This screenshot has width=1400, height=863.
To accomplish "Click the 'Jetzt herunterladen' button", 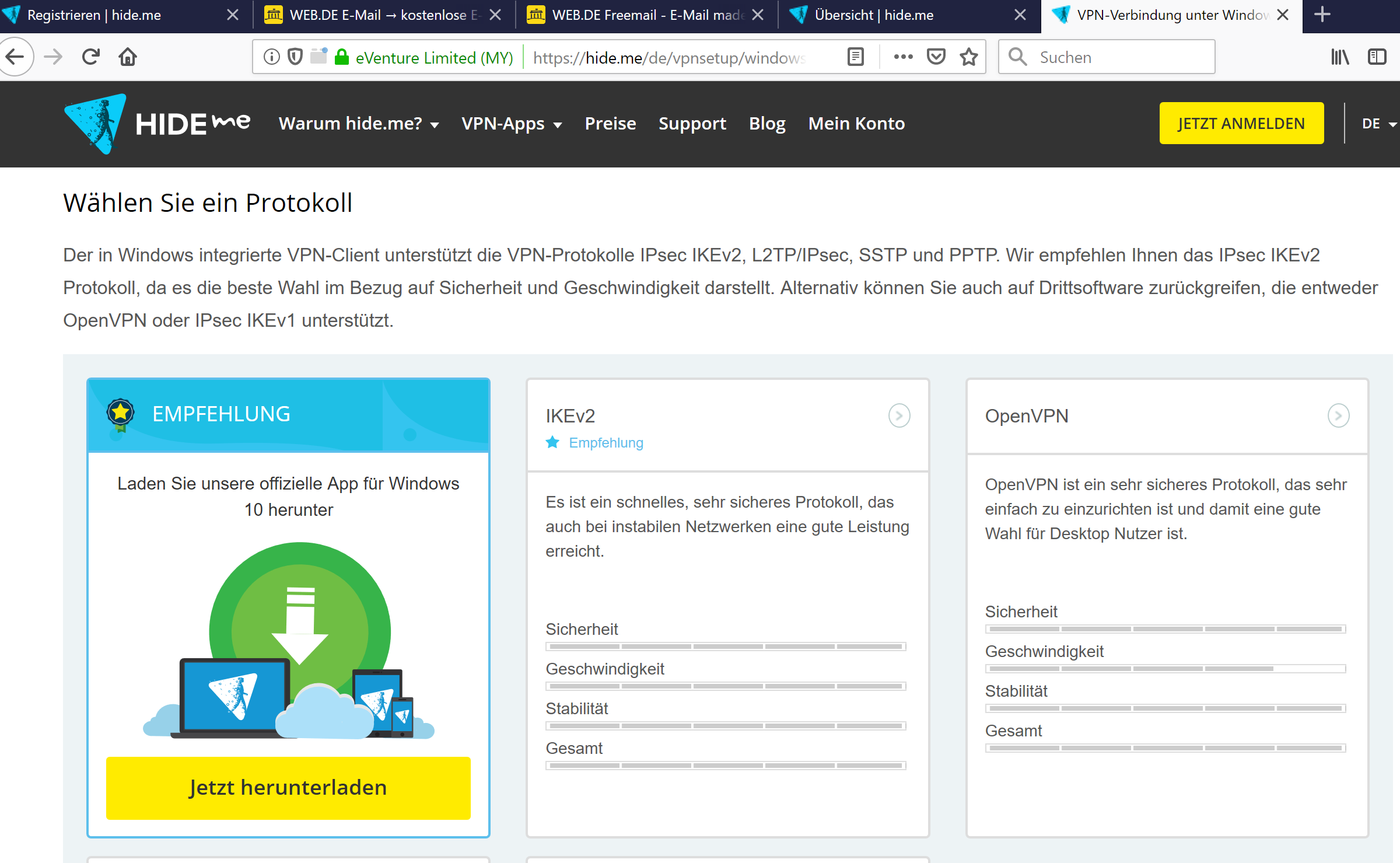I will click(x=288, y=788).
